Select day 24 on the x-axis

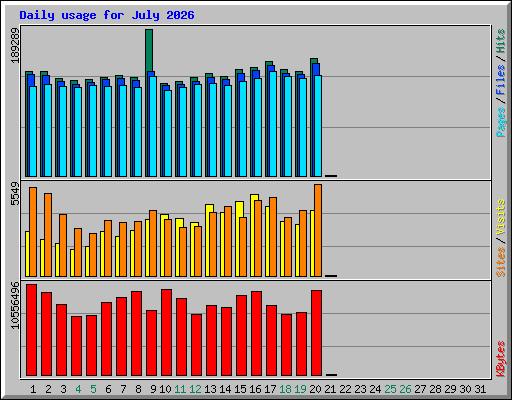[x=376, y=389]
